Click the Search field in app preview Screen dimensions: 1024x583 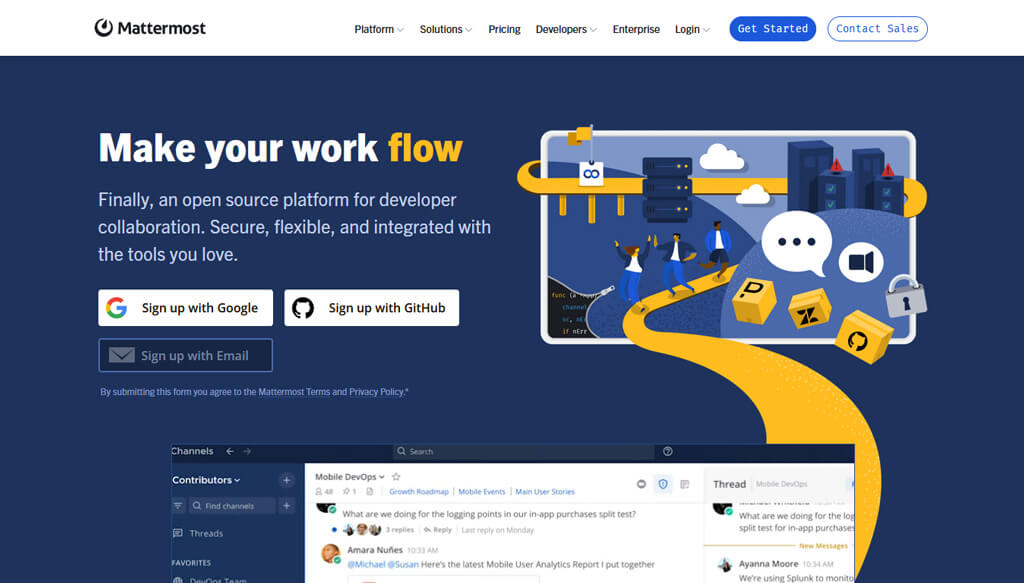click(524, 451)
